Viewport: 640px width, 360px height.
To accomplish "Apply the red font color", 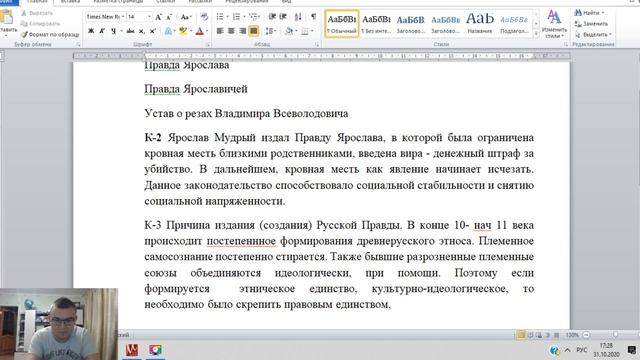I will (x=200, y=31).
